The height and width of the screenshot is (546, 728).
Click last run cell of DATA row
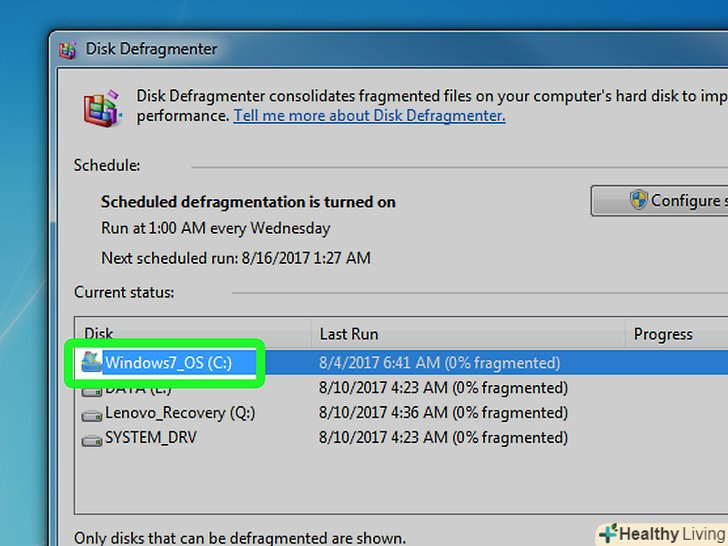[443, 388]
